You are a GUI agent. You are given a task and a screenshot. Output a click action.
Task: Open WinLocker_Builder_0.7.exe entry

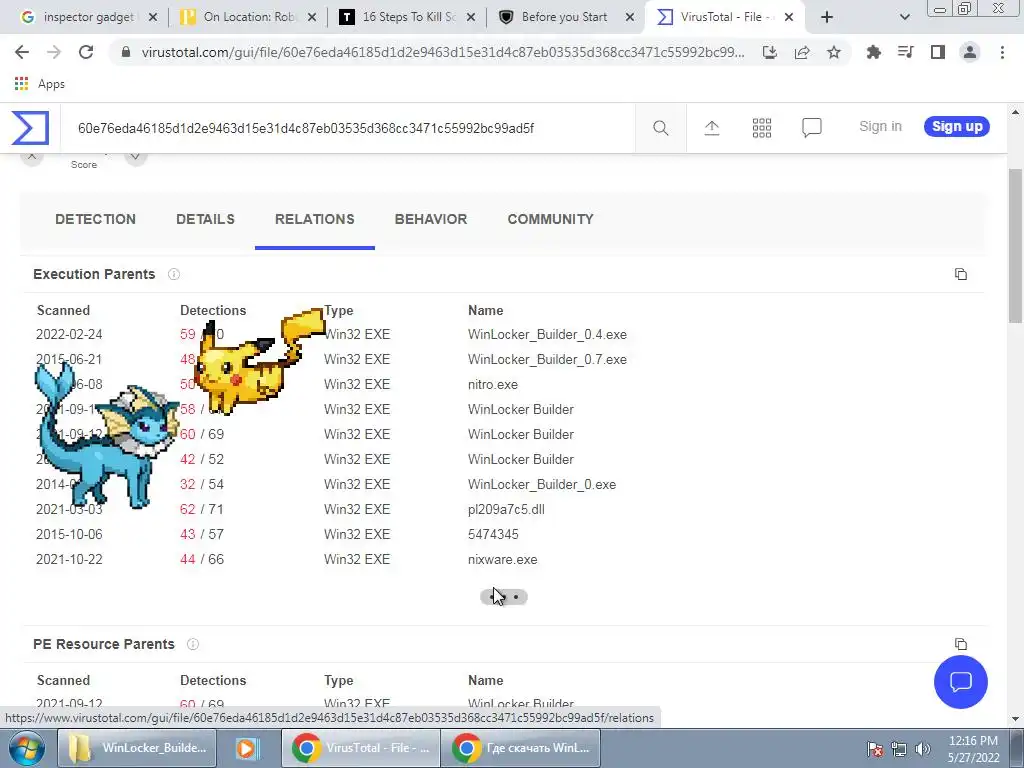(x=547, y=359)
